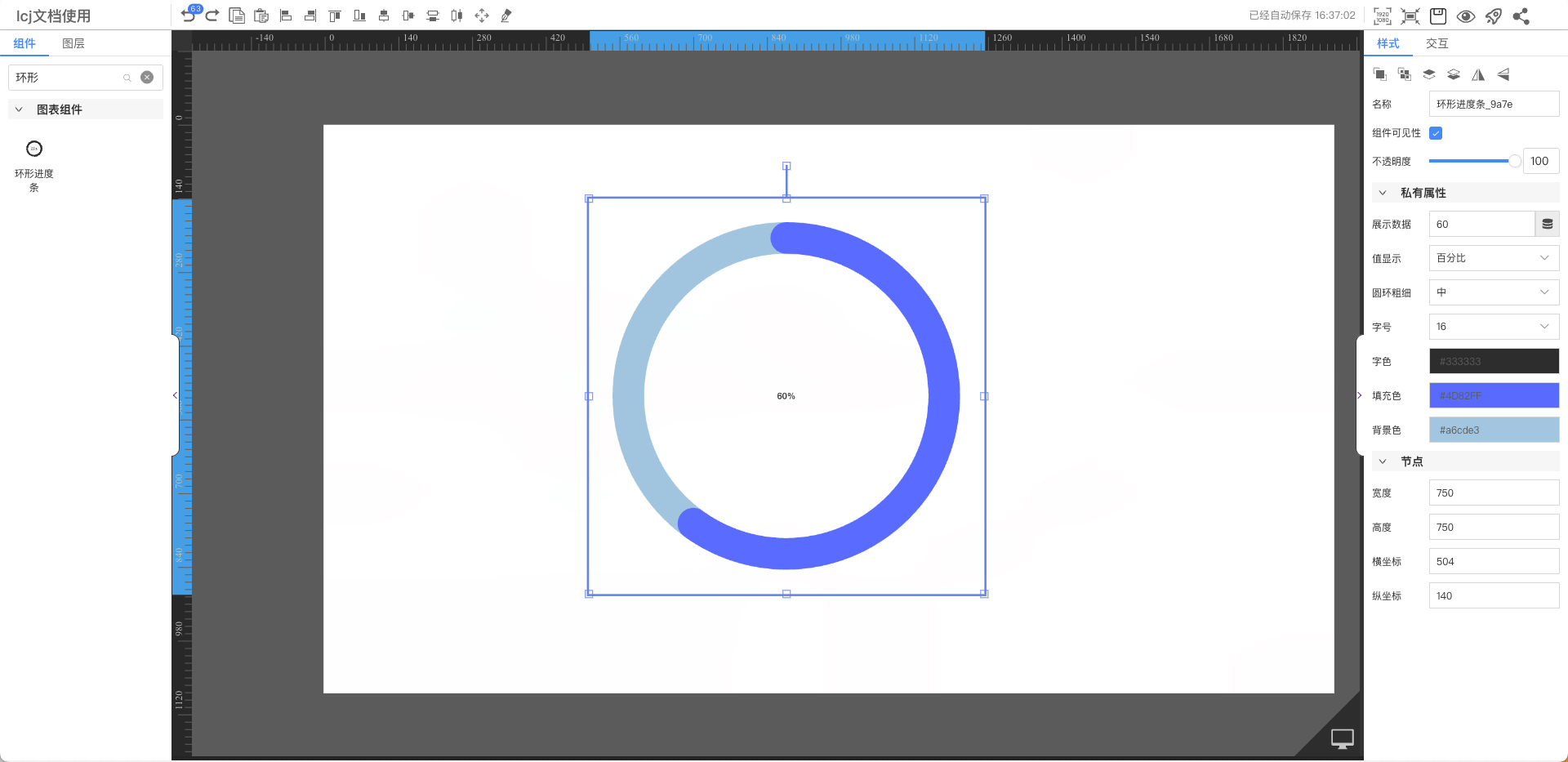Save the project with floppy icon

1438,16
